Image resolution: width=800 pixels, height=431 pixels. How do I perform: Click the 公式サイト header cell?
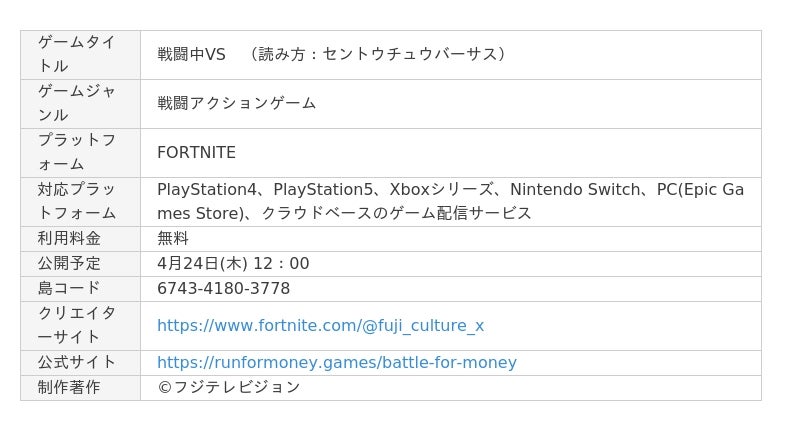click(x=81, y=363)
